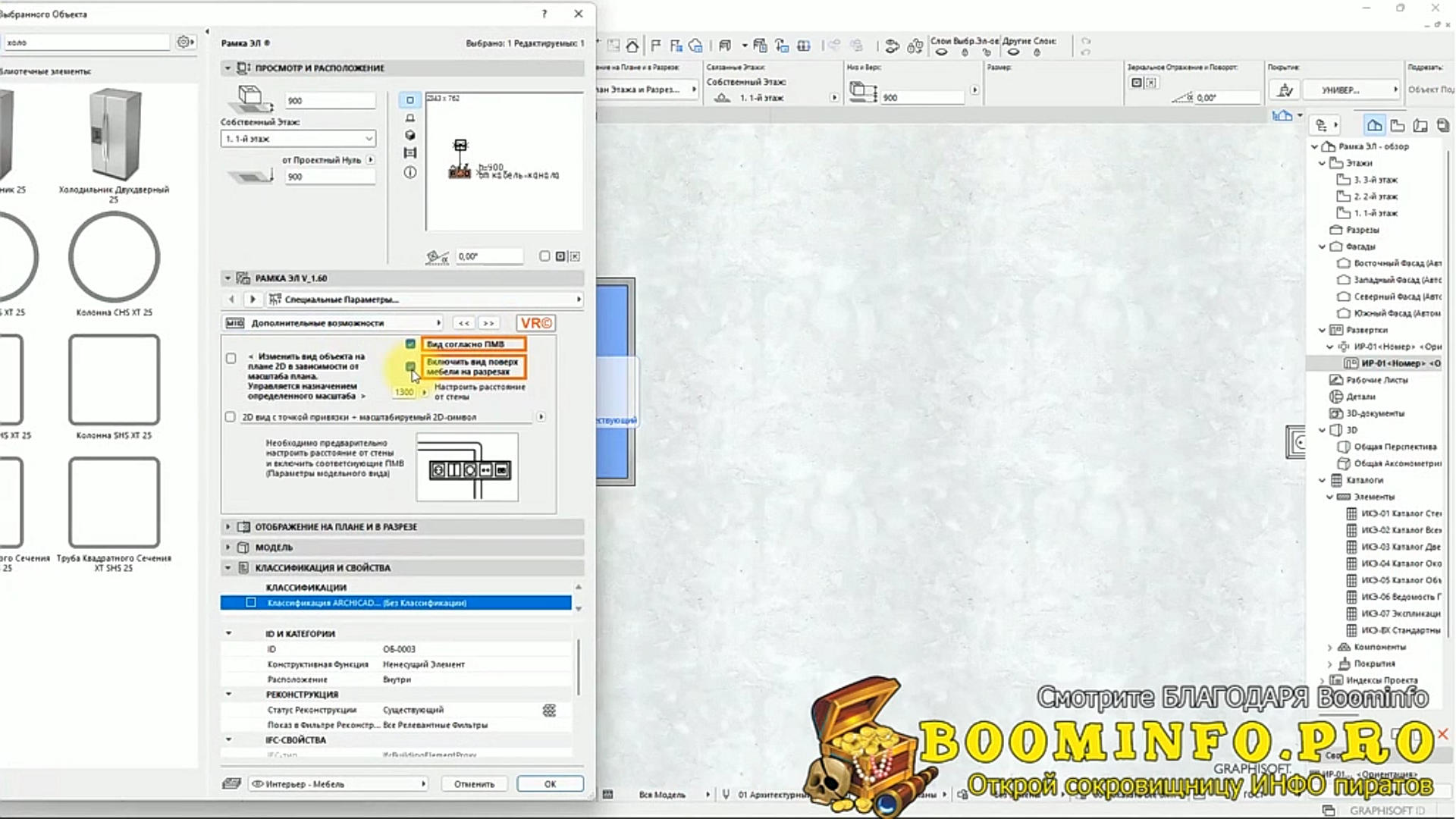Select front view preview mode icon
This screenshot has width=1456, height=819.
410,118
